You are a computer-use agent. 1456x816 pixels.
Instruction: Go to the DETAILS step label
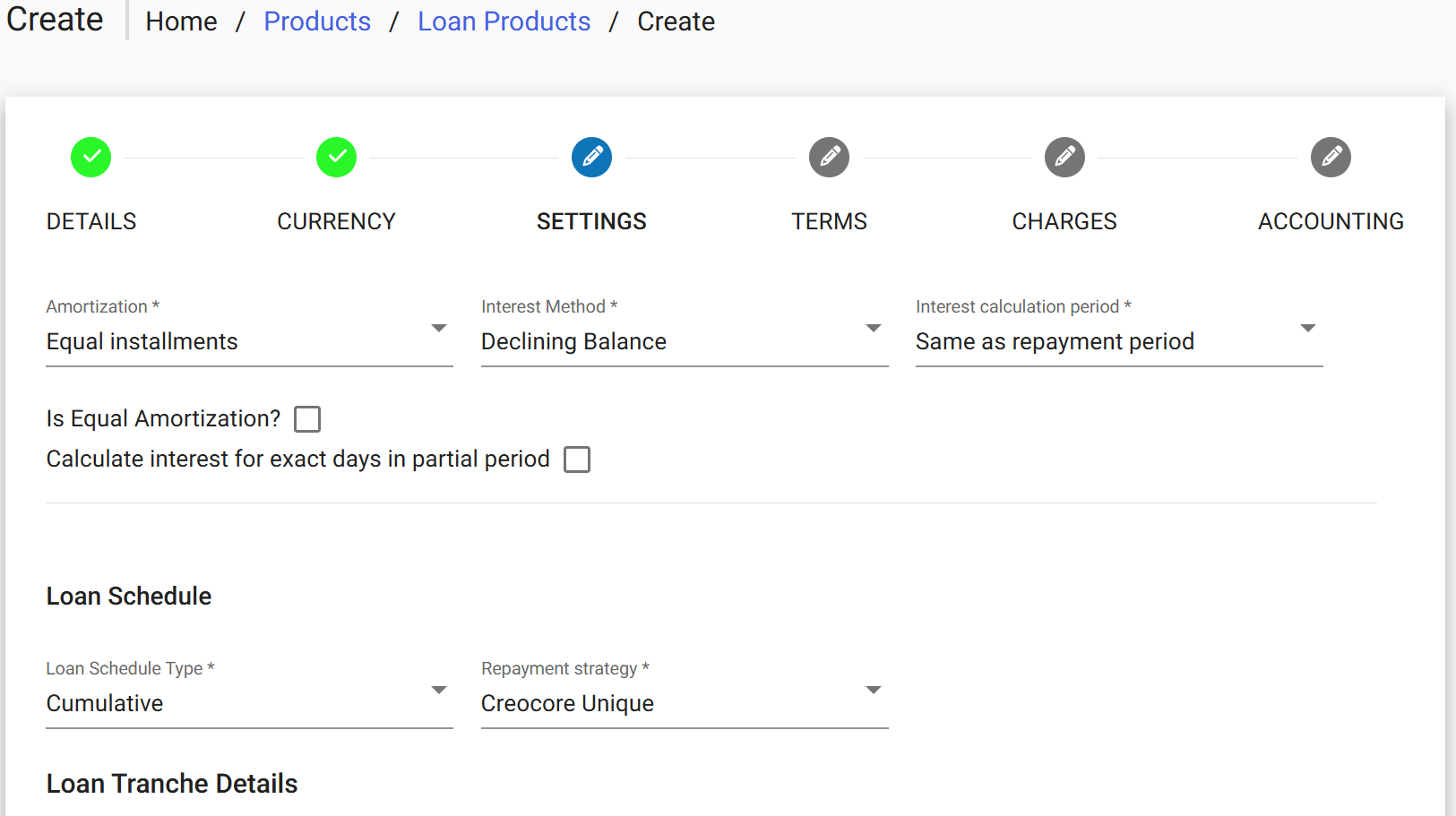[x=91, y=221]
